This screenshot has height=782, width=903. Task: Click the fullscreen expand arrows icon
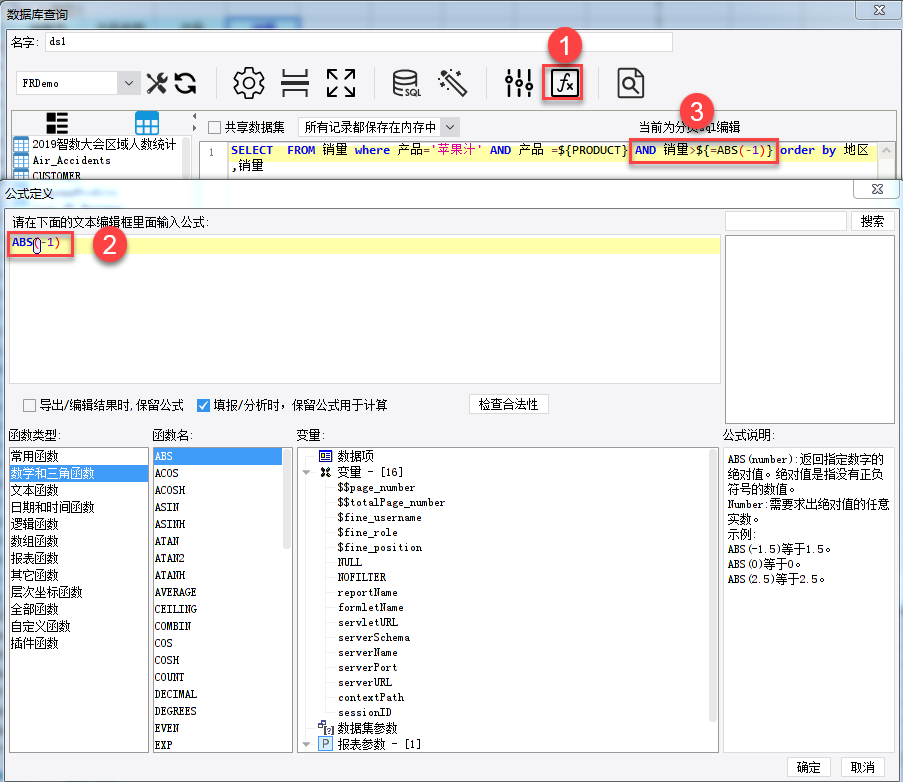tap(341, 83)
